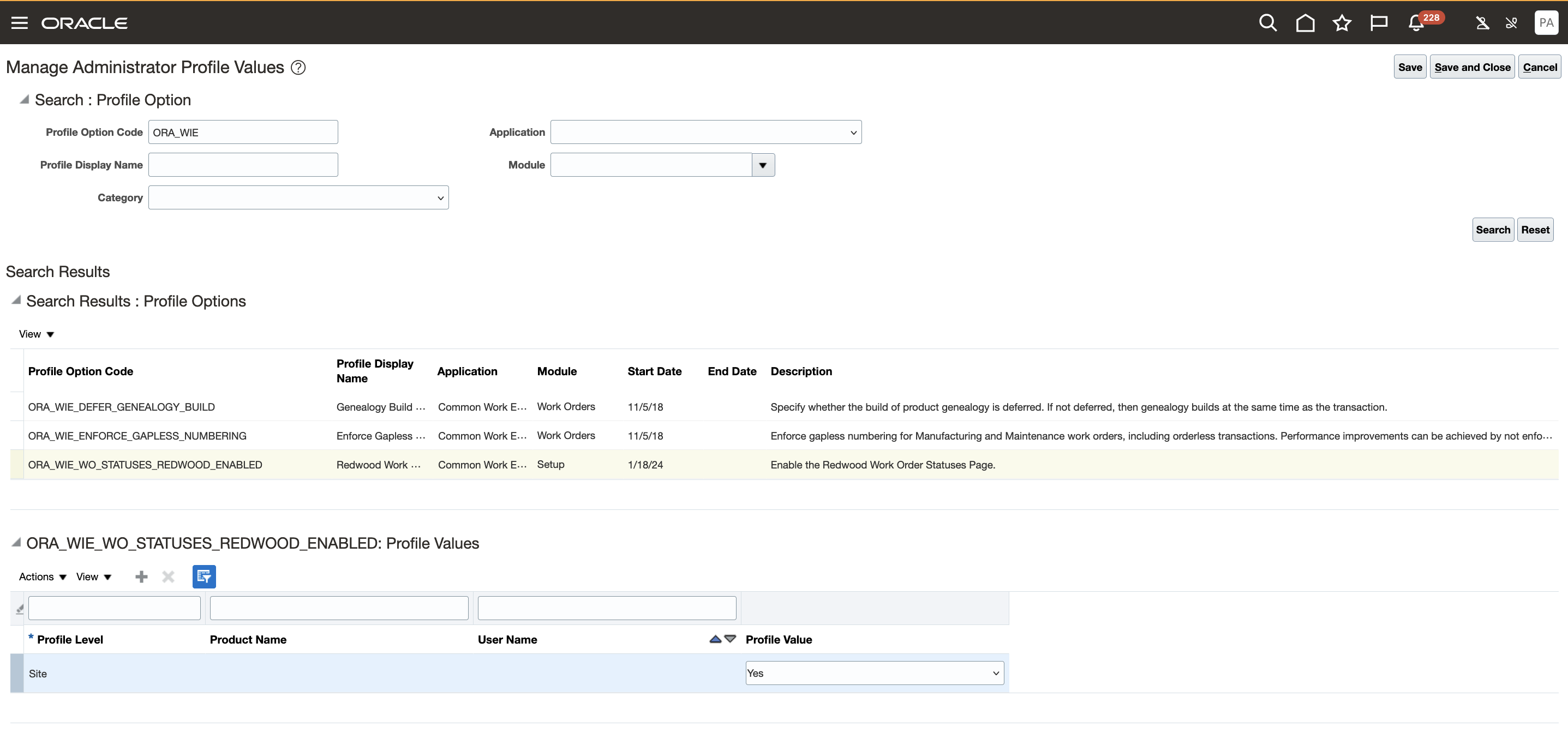The image size is (1568, 745).
Task: Click the Cancel button
Action: click(x=1540, y=67)
